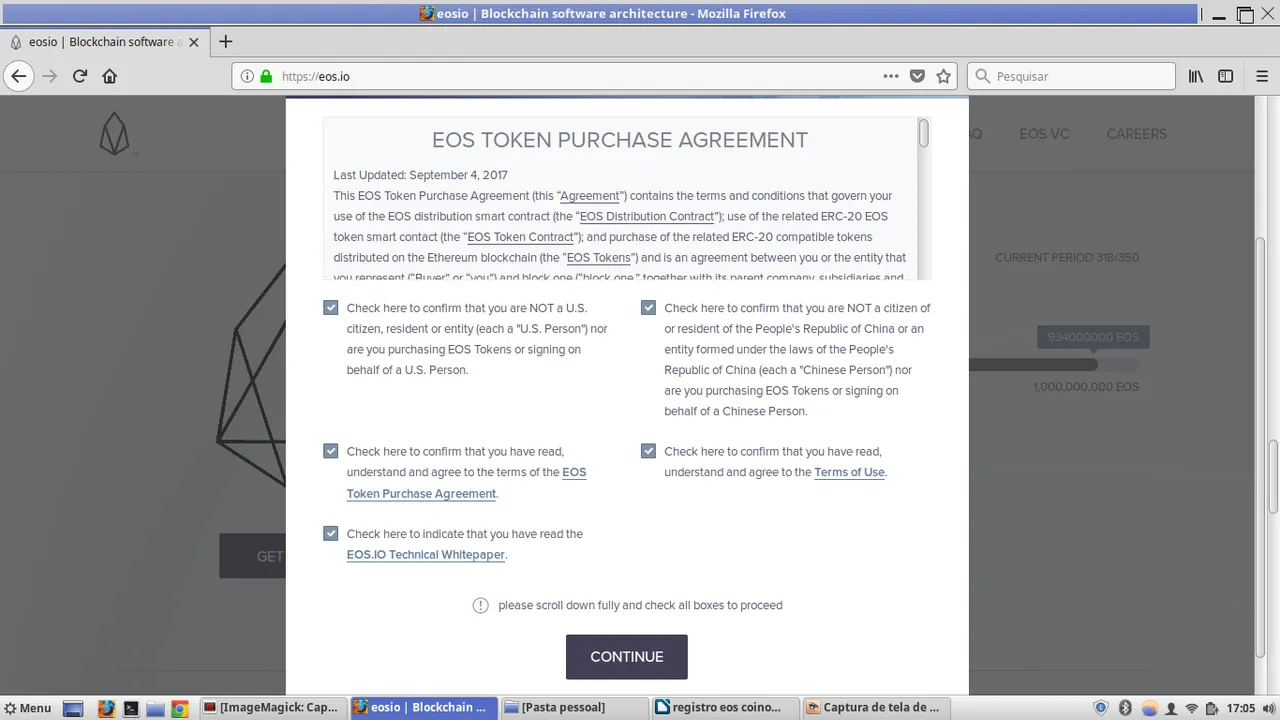Click the volume speaker tray icon
The width and height of the screenshot is (1280, 720).
[x=1269, y=708]
